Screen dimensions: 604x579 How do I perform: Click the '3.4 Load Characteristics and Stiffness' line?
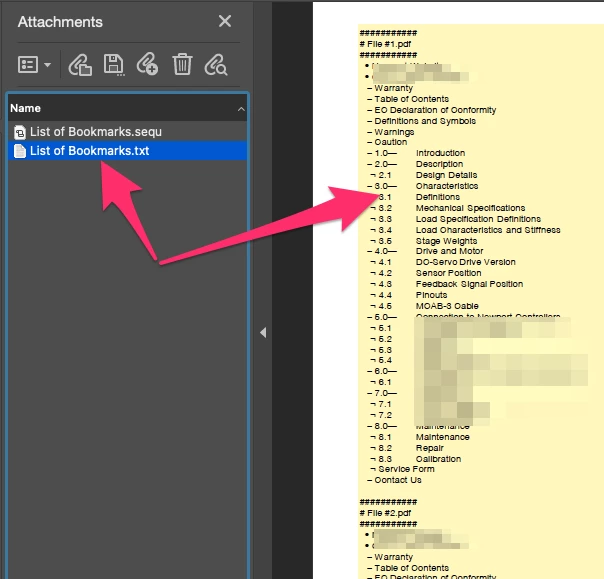465,230
